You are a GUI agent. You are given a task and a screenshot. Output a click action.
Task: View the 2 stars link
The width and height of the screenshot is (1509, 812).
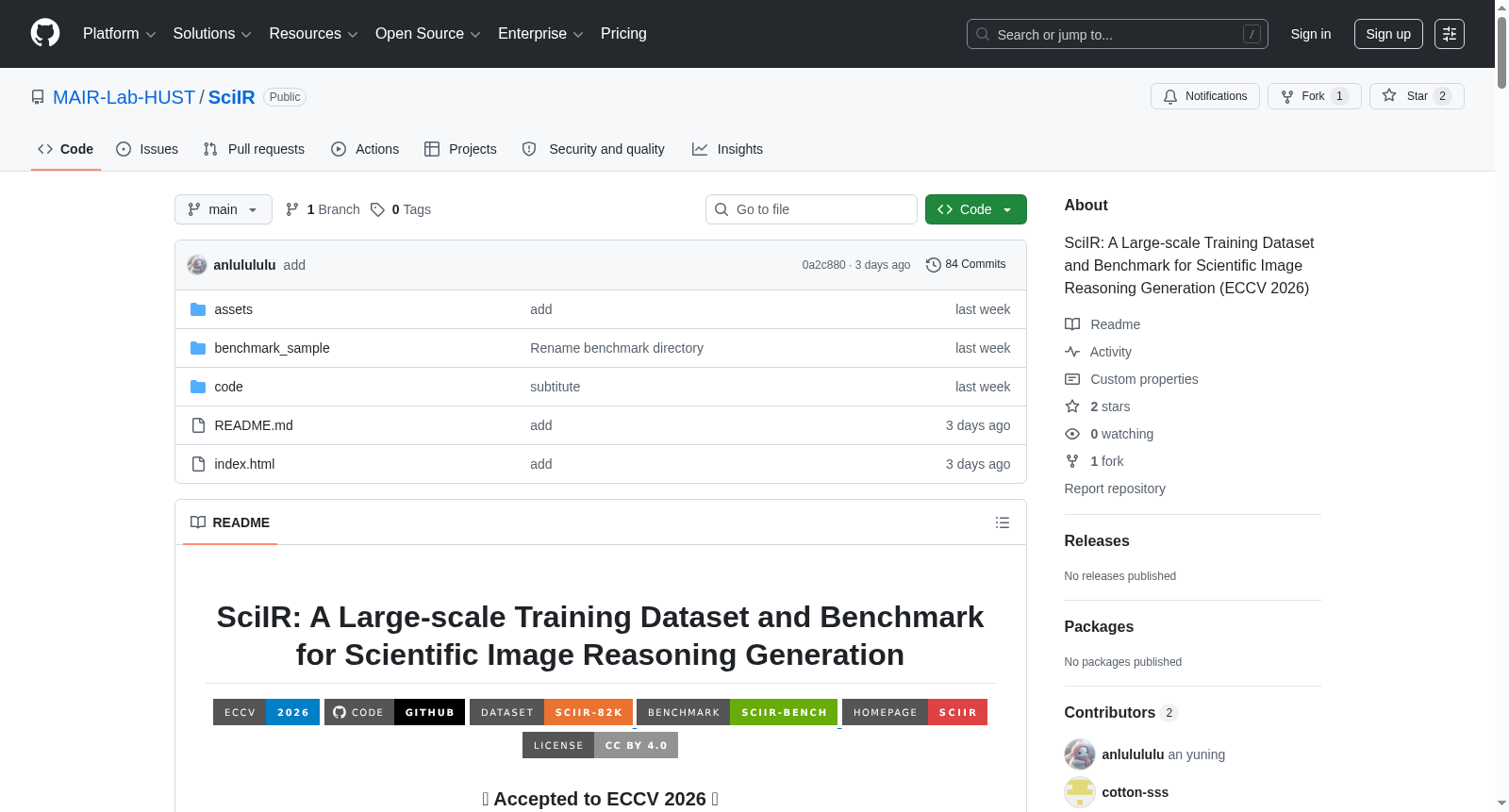(x=1098, y=406)
